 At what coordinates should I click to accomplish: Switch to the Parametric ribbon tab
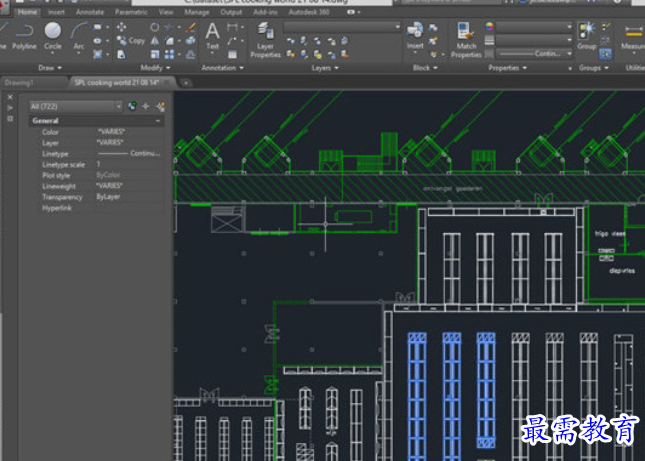[131, 12]
